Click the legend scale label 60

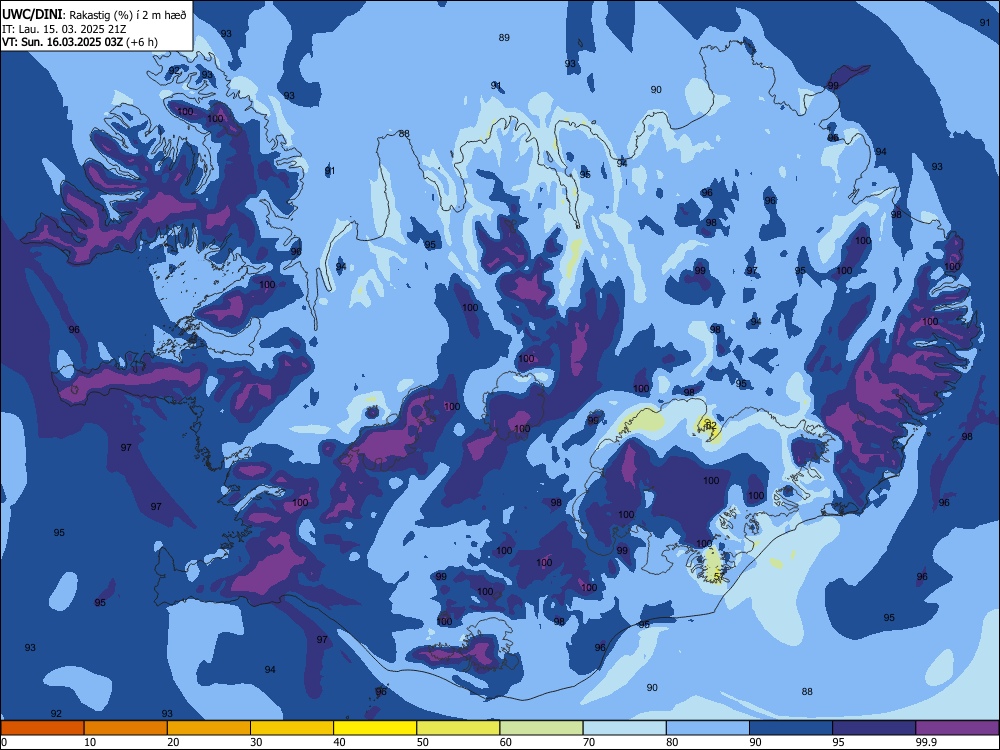(x=506, y=742)
